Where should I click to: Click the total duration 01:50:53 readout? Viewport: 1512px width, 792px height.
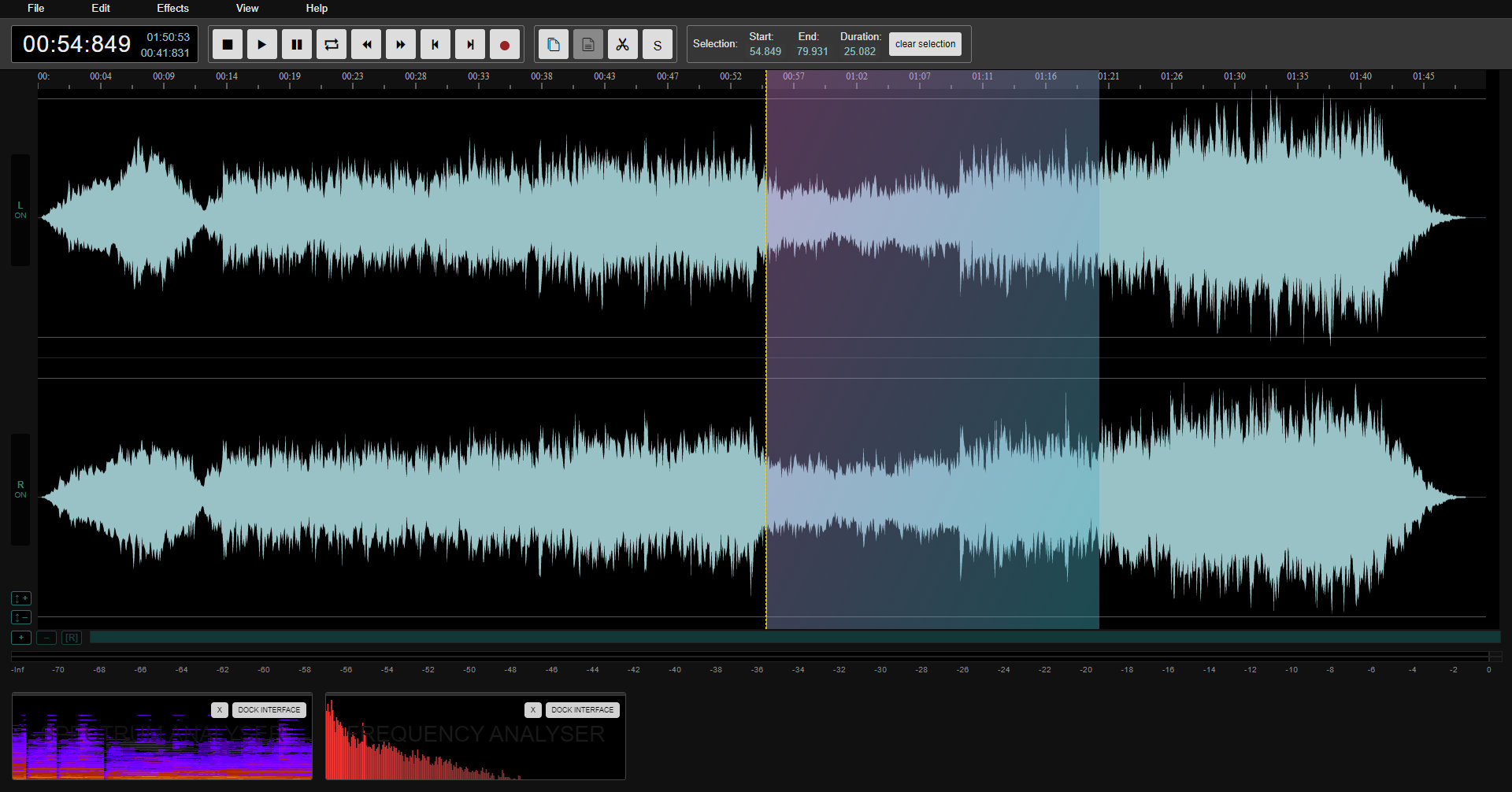(168, 37)
